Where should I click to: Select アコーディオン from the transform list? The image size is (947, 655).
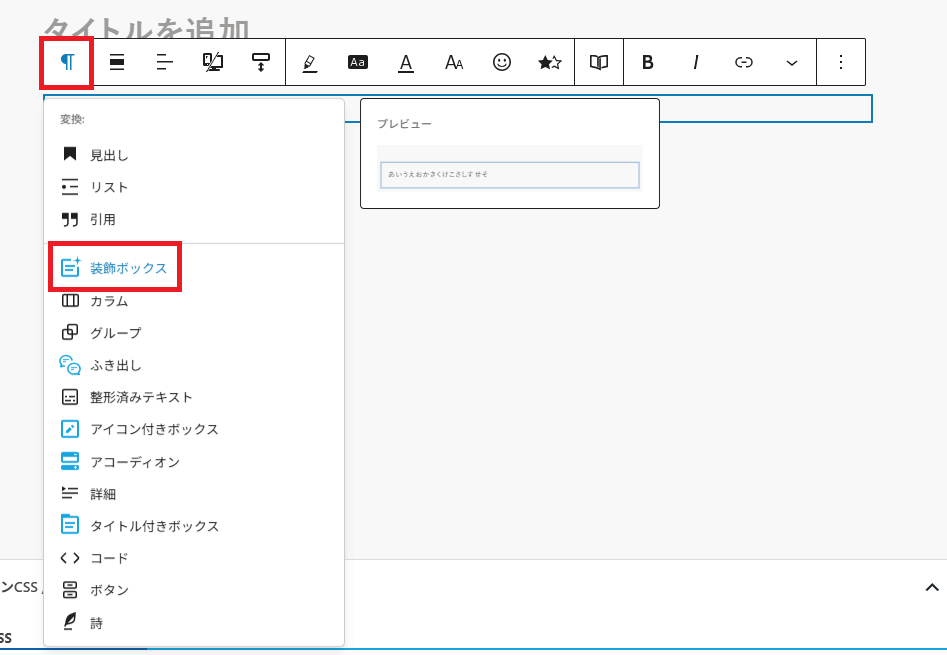(x=134, y=462)
